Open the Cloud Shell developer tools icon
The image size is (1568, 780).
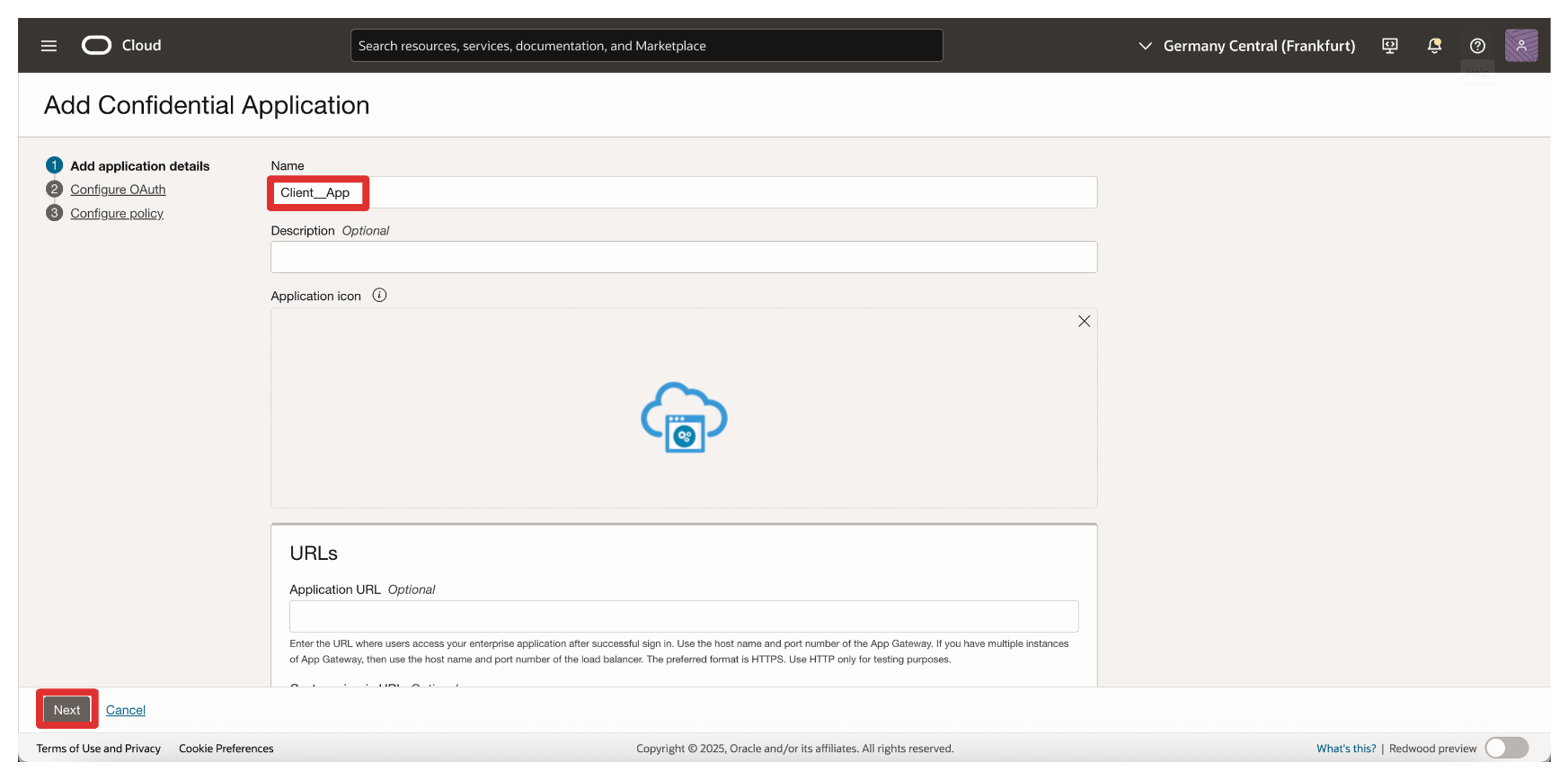tap(1389, 46)
